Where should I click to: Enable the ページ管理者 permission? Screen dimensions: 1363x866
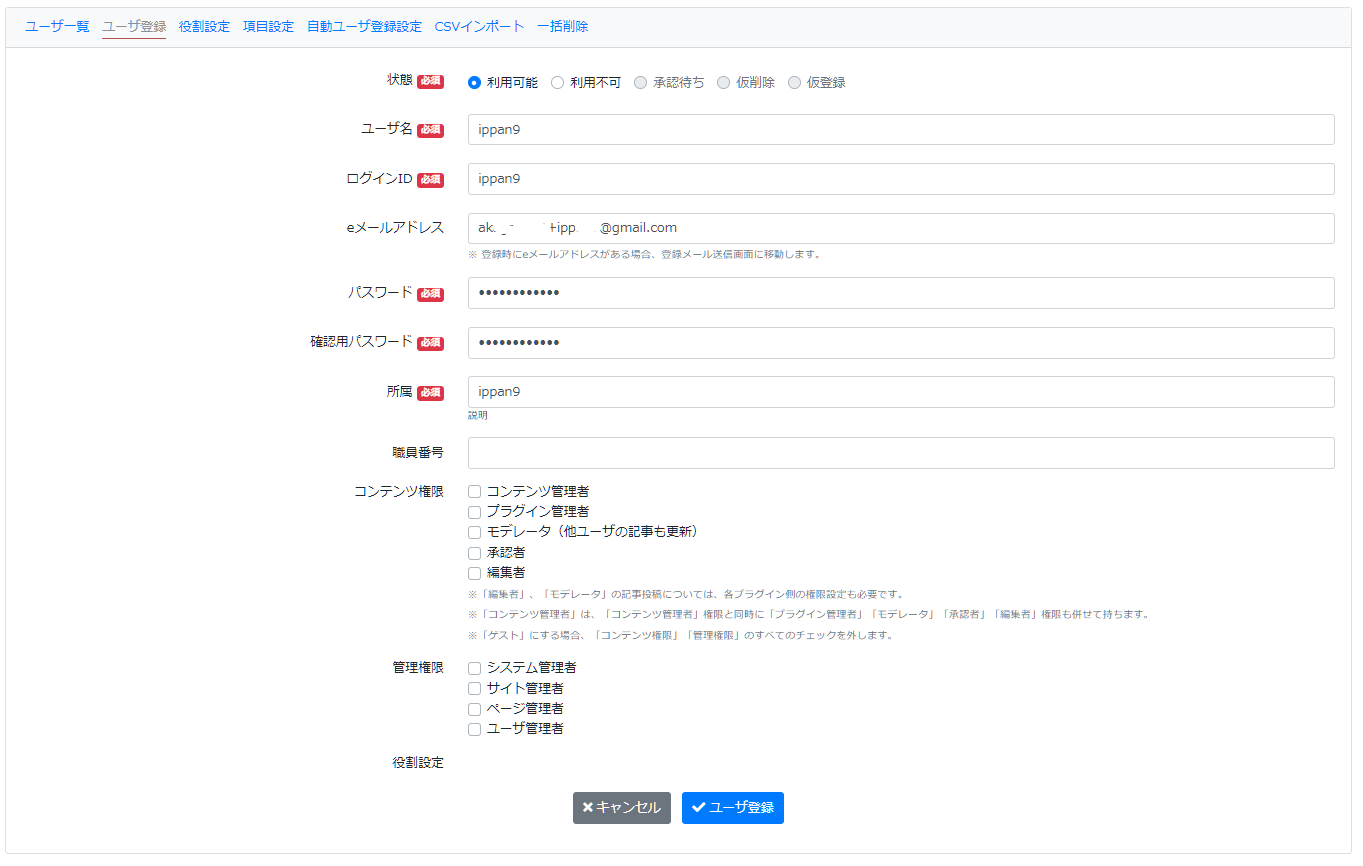(x=474, y=708)
